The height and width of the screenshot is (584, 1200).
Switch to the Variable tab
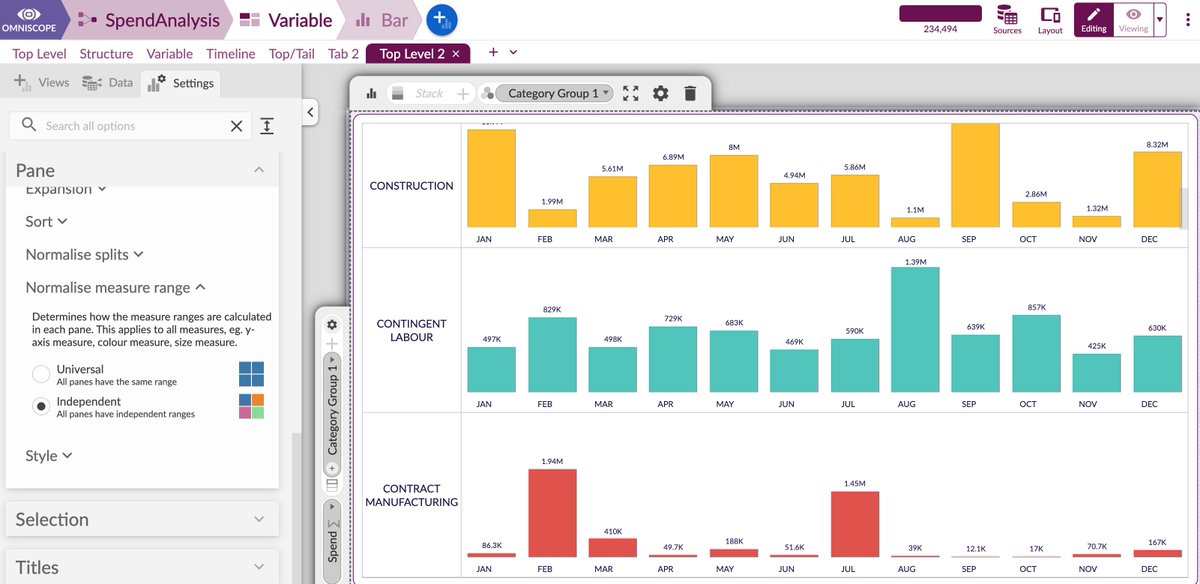pos(170,54)
